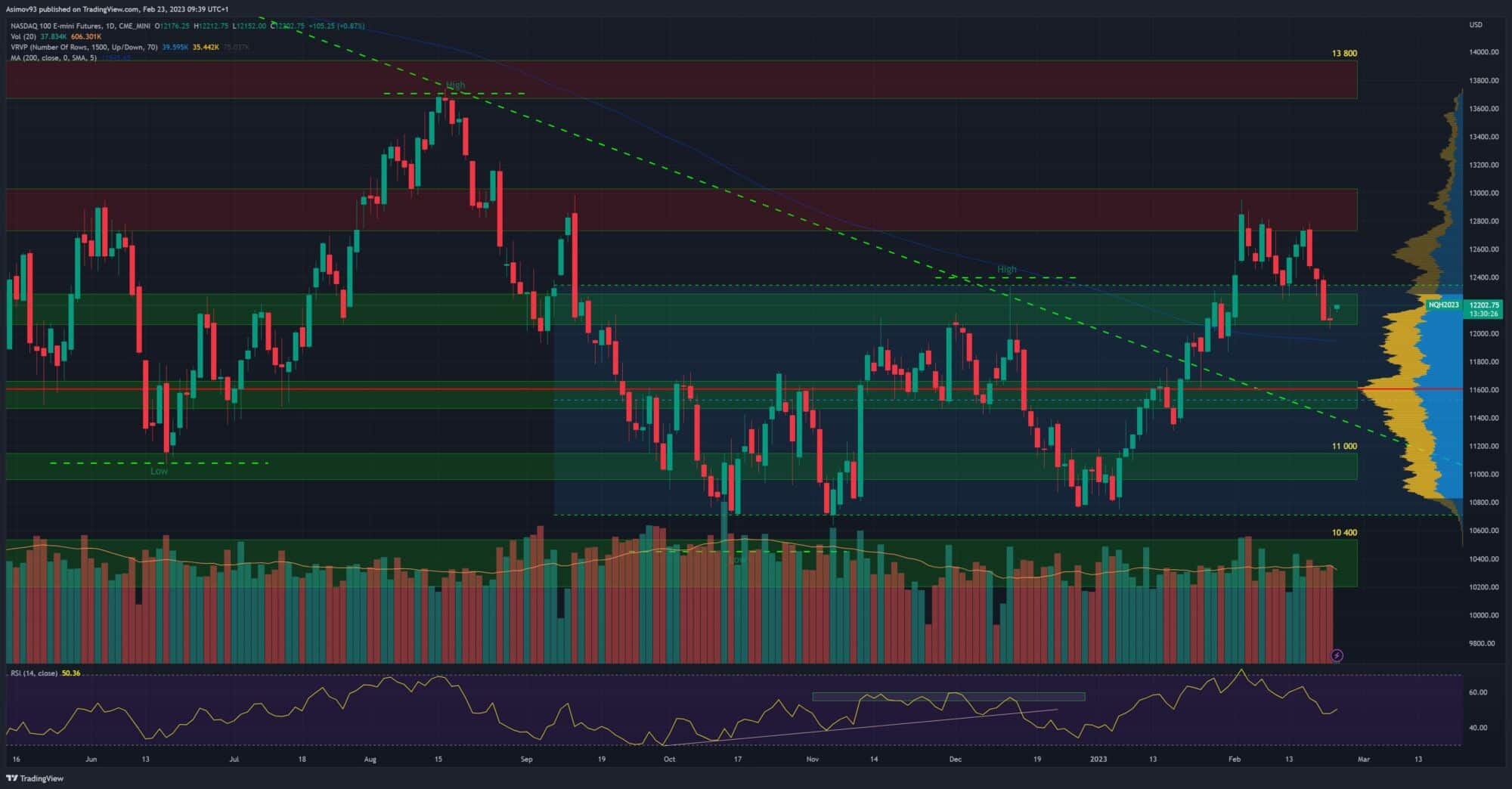Click the 'High' label at the August peak
The height and width of the screenshot is (789, 1512).
[455, 85]
